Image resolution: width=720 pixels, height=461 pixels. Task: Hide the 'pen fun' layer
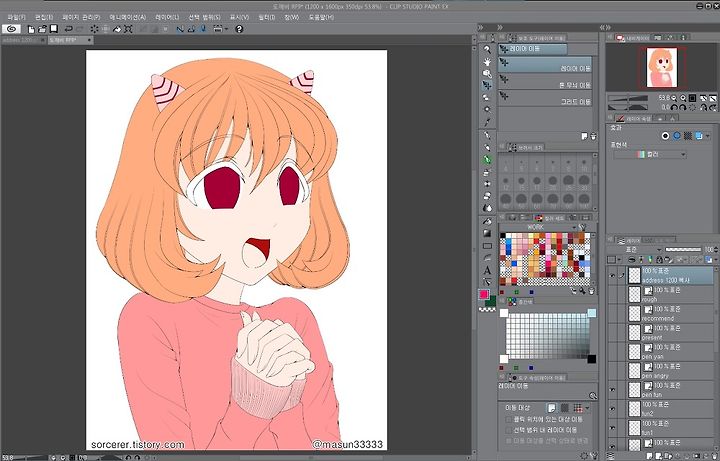pyautogui.click(x=612, y=389)
